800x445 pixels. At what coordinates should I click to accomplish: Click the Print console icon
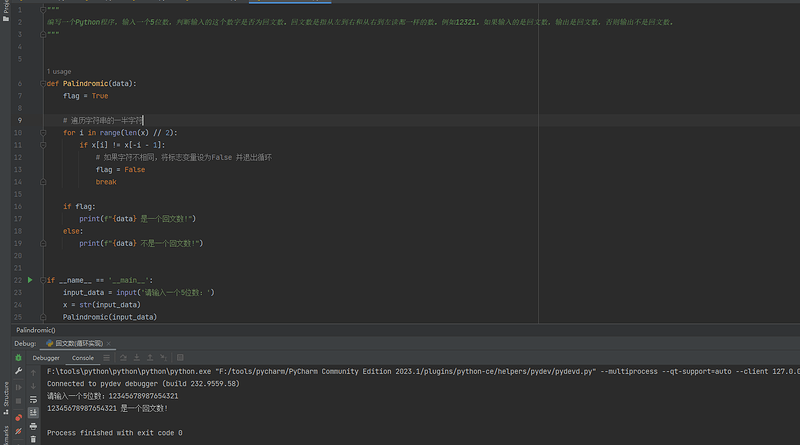tap(33, 426)
